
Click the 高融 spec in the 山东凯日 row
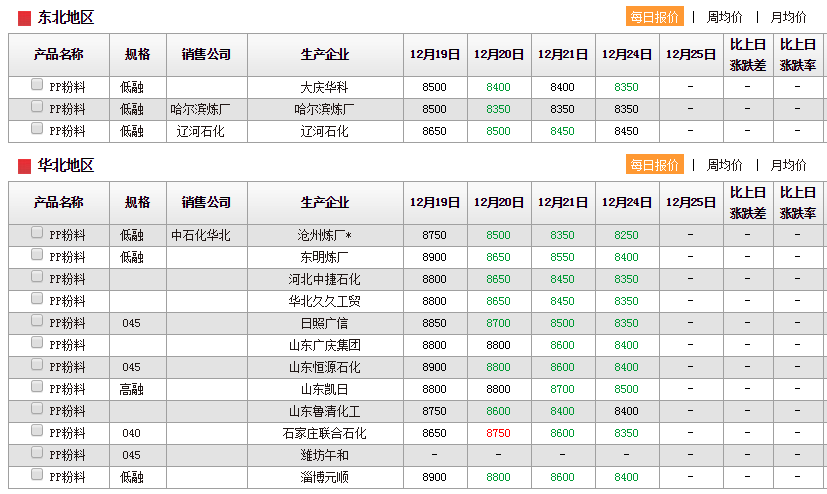pyautogui.click(x=131, y=389)
